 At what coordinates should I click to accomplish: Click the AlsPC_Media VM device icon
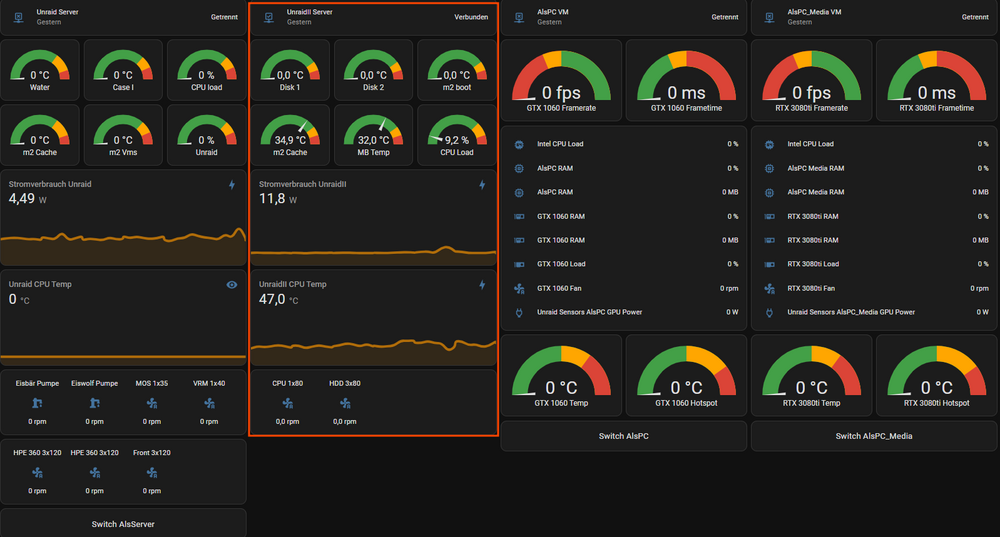tap(770, 17)
